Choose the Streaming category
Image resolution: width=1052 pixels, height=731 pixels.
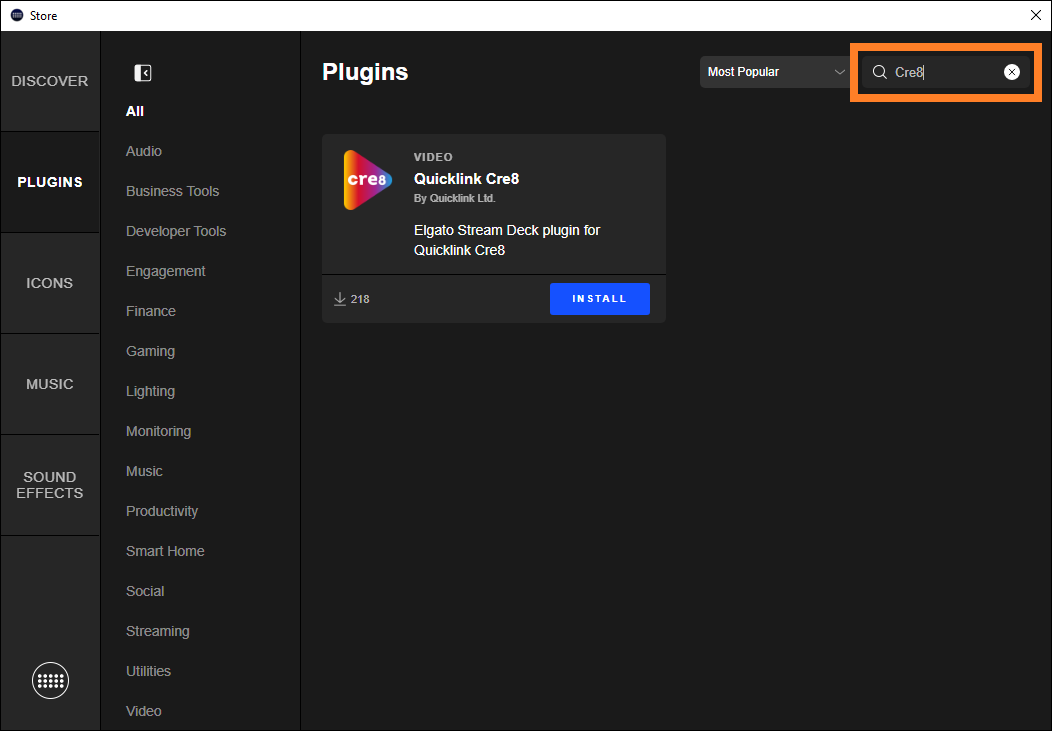coord(158,631)
